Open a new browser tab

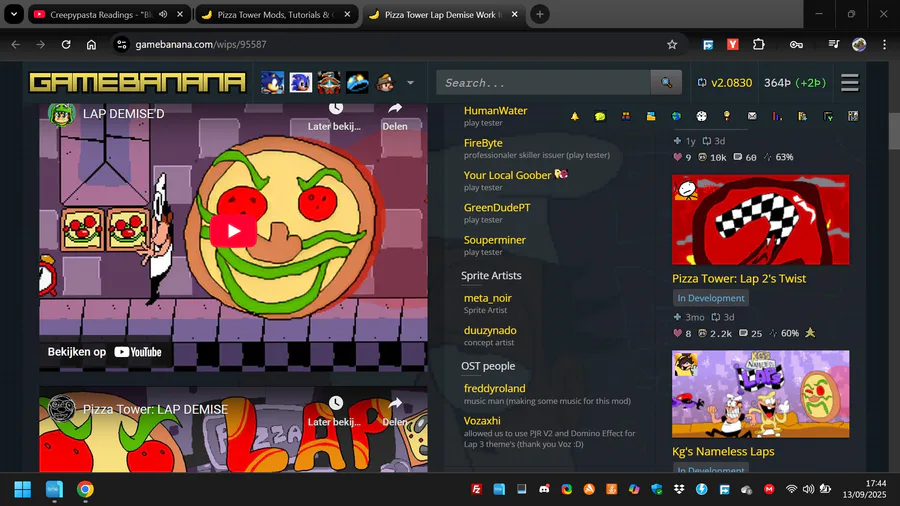pyautogui.click(x=540, y=14)
